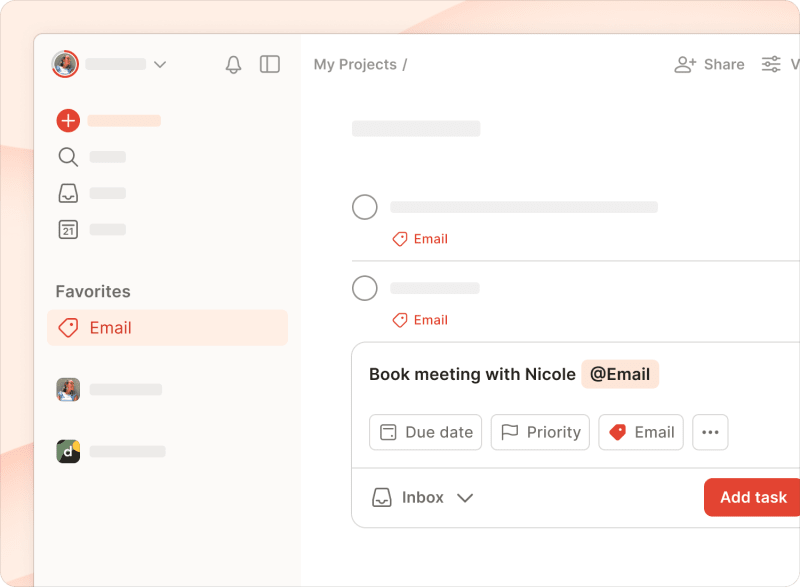The width and height of the screenshot is (800, 587).
Task: Open the Inbox icon in sidebar
Action: tap(67, 193)
